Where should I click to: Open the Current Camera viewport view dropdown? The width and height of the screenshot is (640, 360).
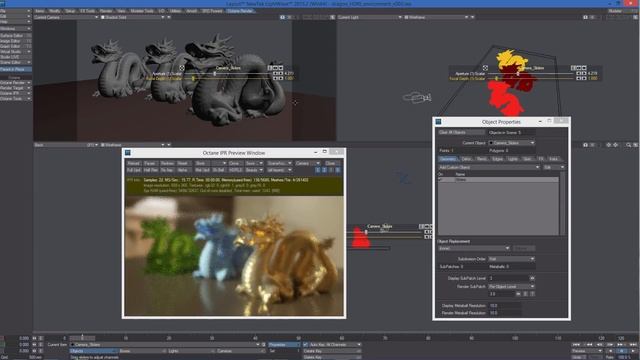(x=66, y=18)
